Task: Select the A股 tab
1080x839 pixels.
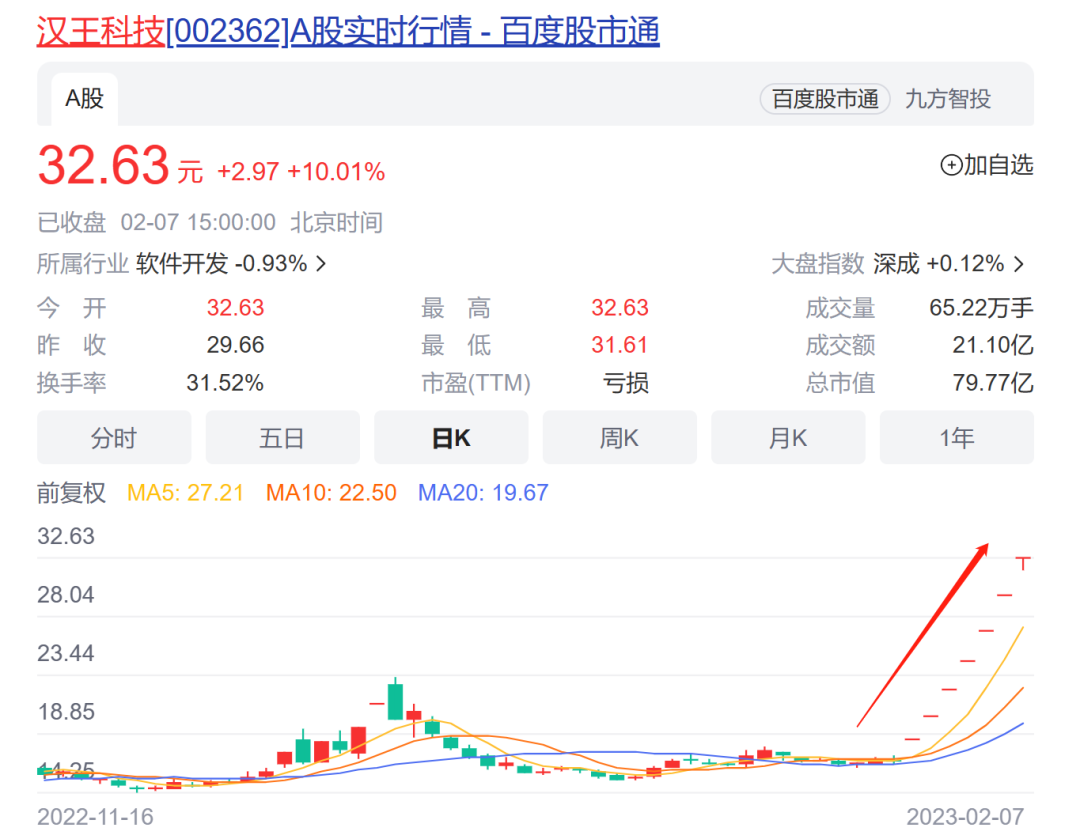Action: click(x=85, y=99)
